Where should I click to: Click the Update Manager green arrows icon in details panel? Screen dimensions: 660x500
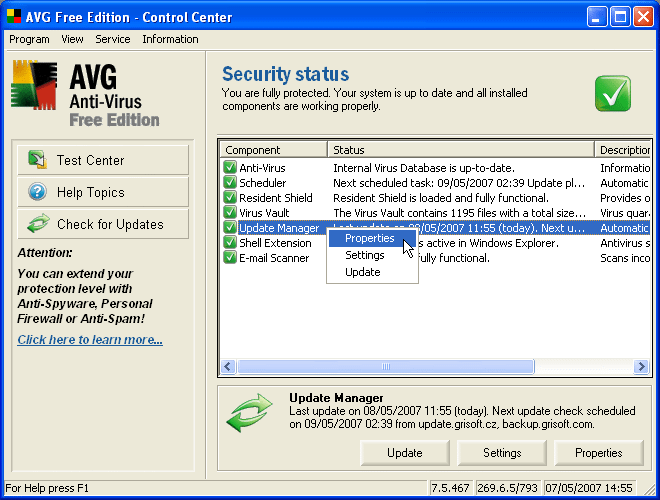click(250, 413)
